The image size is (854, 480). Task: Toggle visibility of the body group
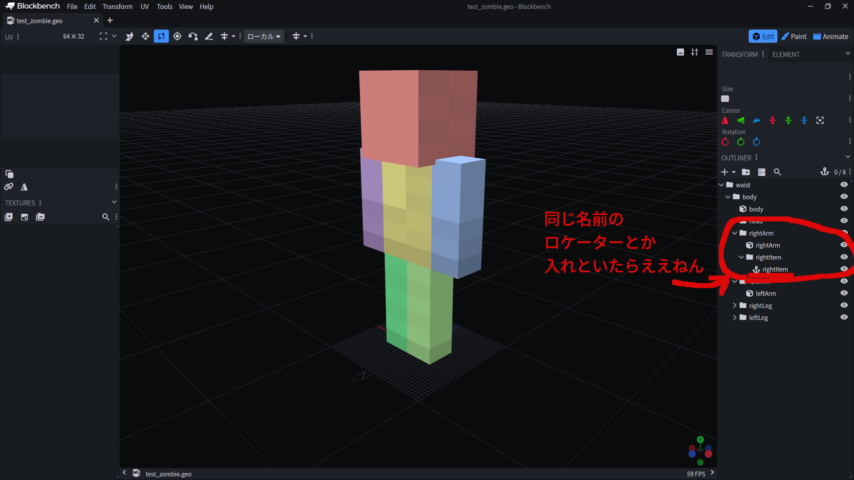click(x=844, y=197)
